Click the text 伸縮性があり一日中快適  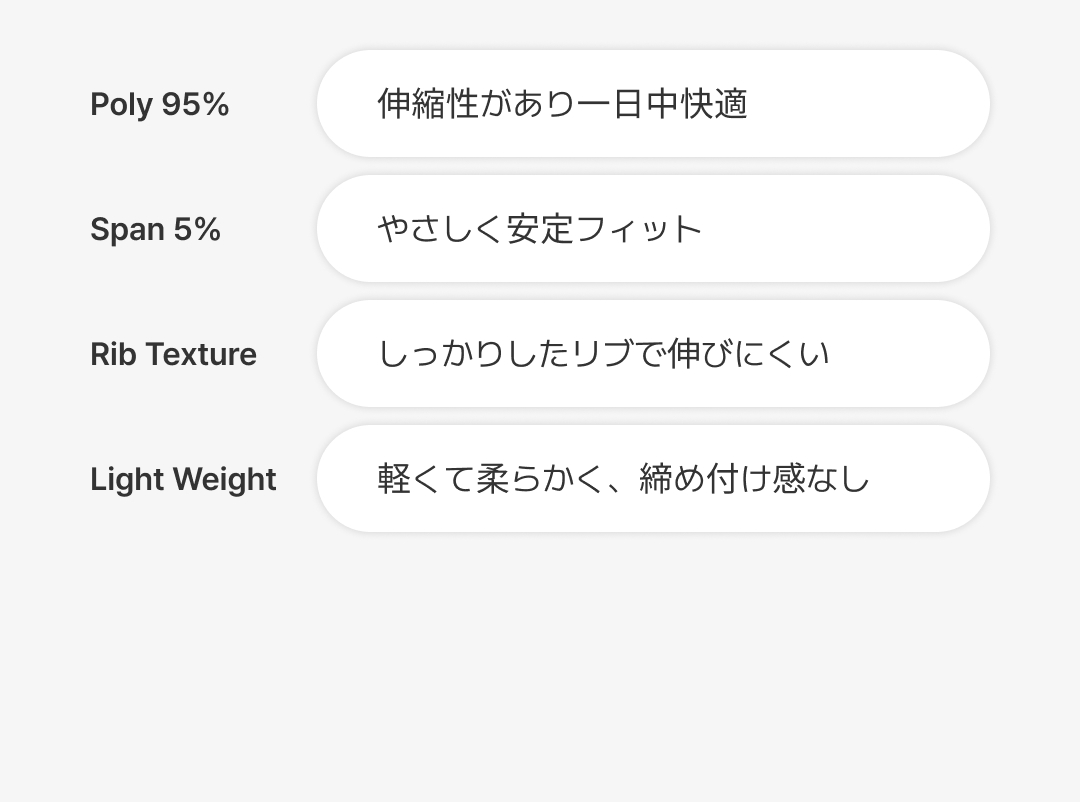click(x=562, y=104)
